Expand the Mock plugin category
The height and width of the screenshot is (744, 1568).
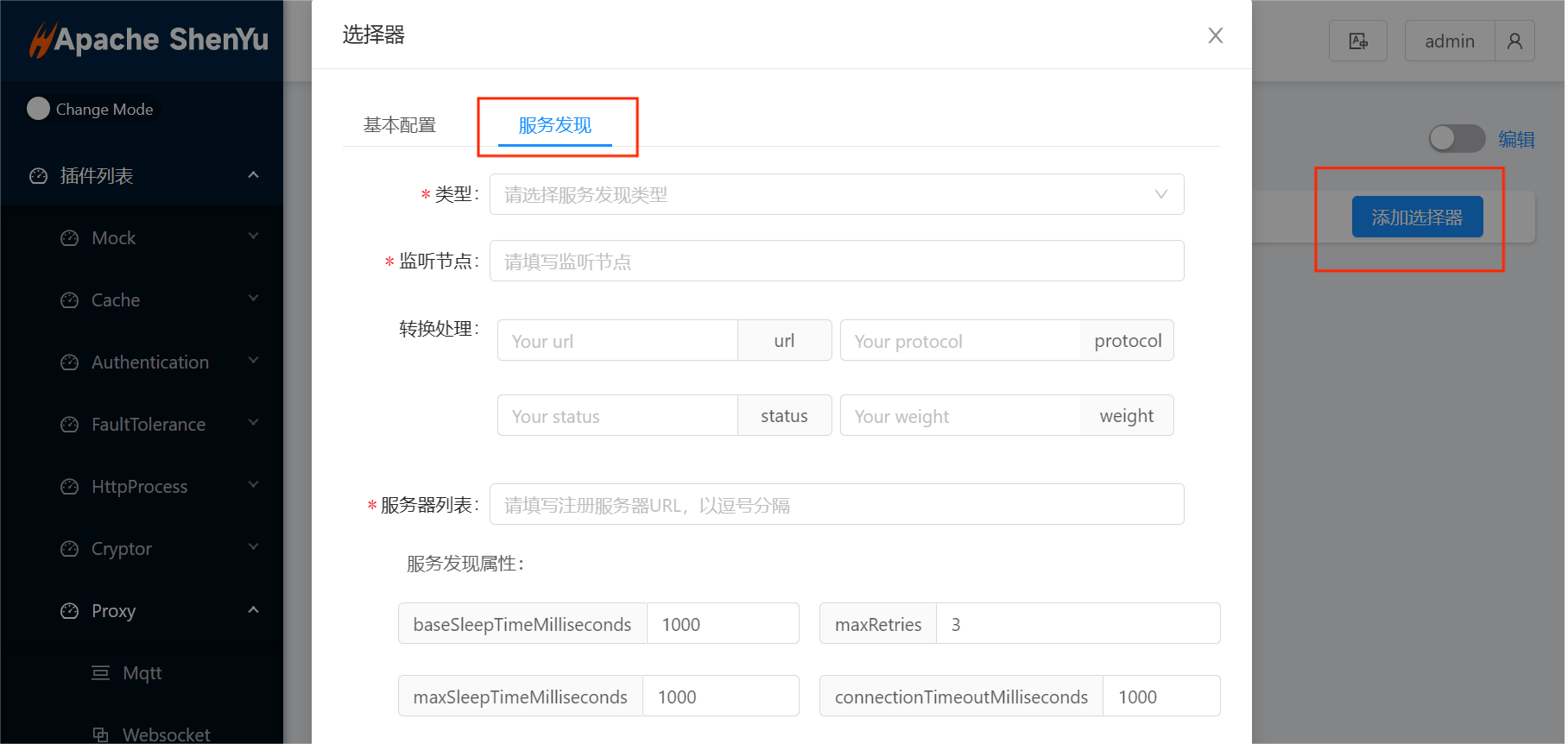point(253,237)
